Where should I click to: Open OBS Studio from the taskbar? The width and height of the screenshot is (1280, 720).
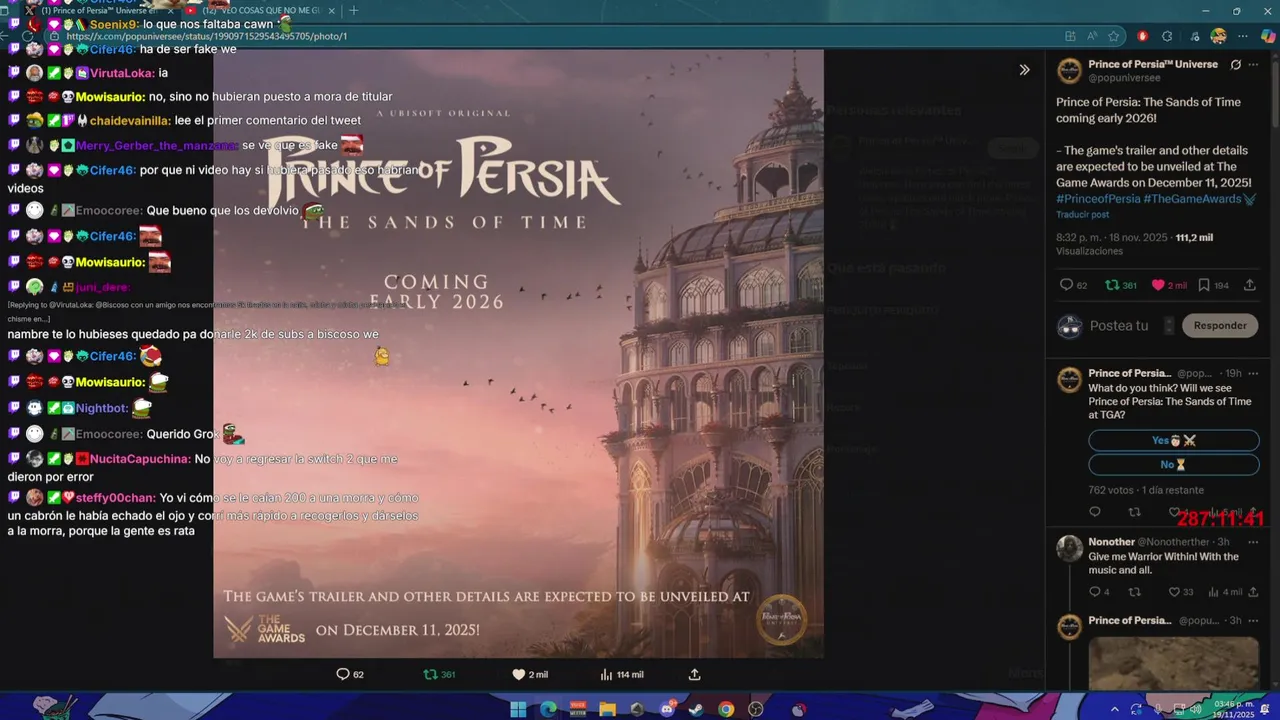tap(756, 710)
